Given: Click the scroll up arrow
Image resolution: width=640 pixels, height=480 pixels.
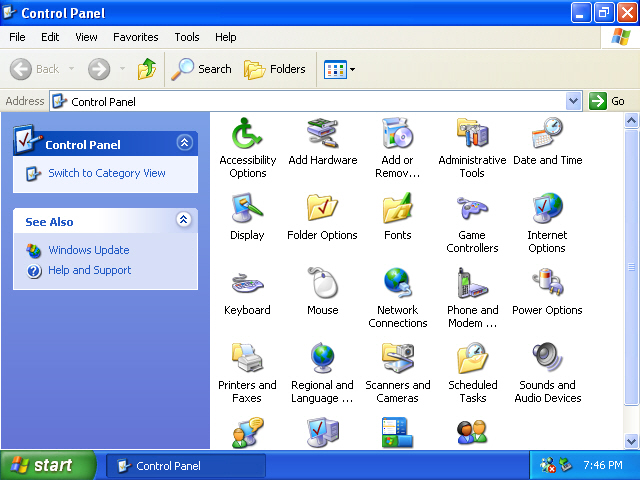Looking at the screenshot, I should click(631, 120).
